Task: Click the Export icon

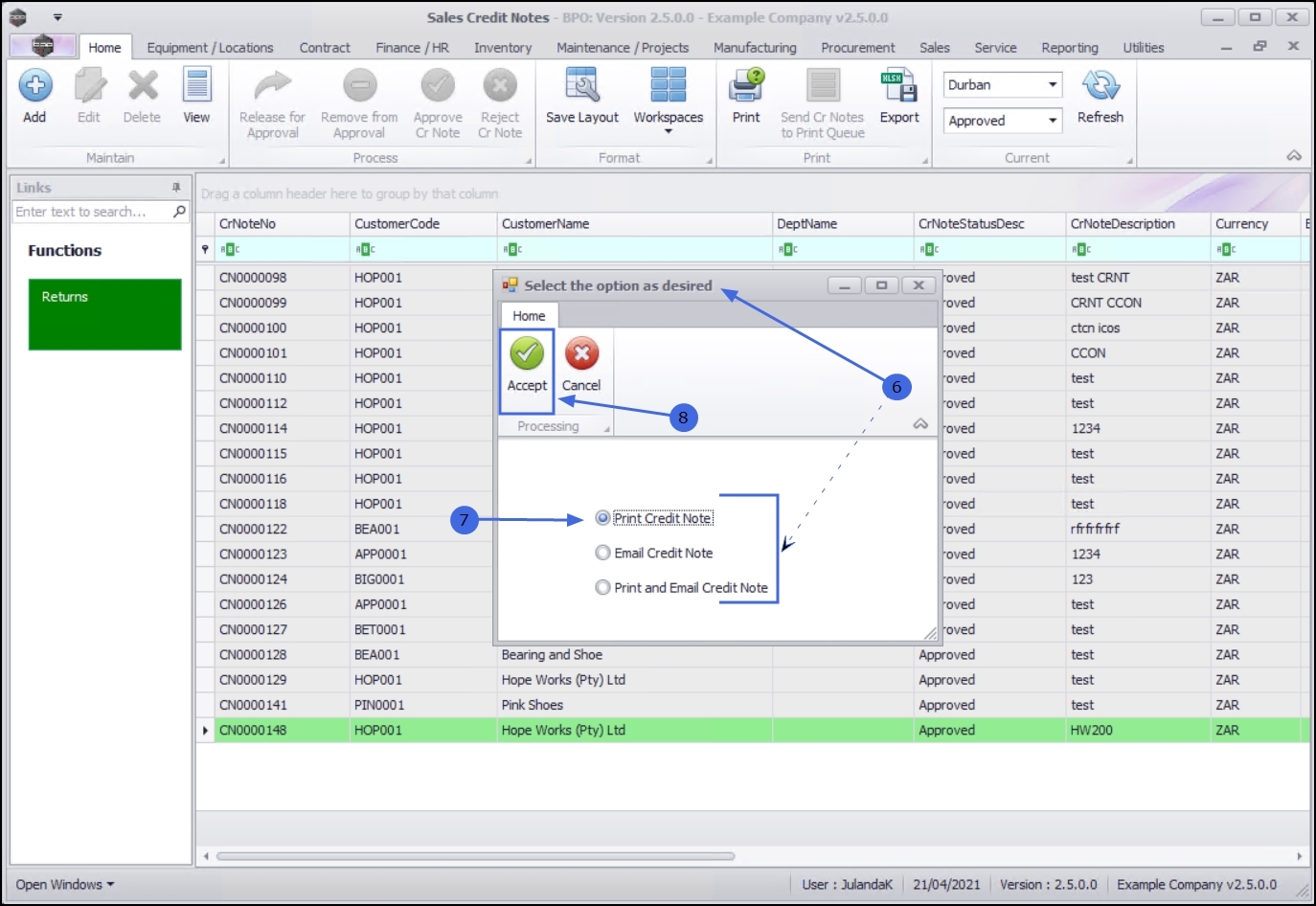Action: point(899,86)
